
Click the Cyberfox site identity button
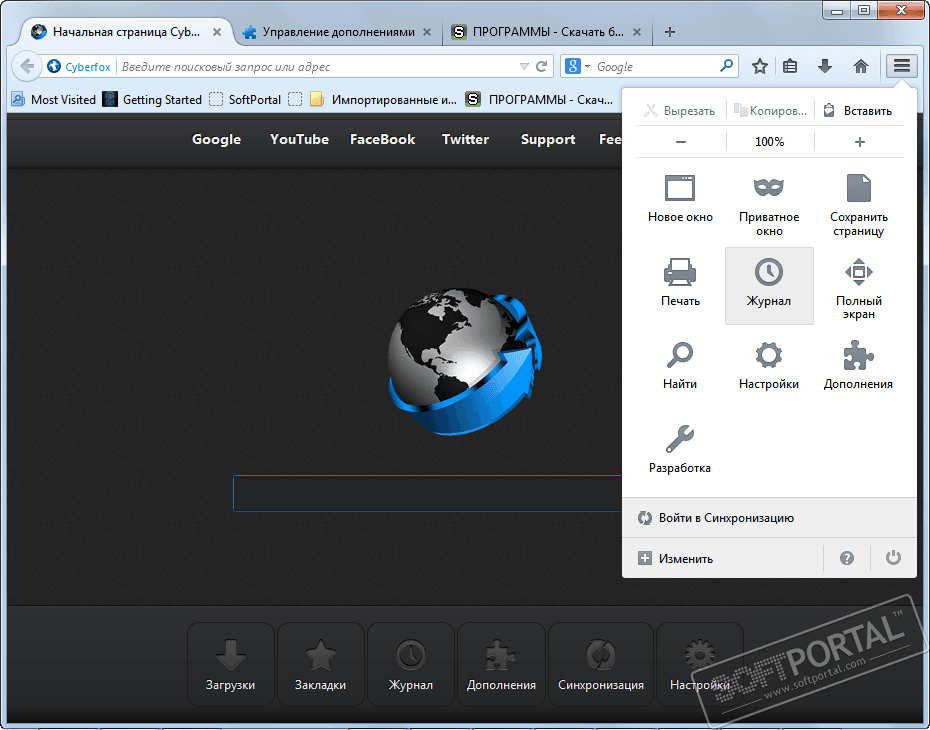point(79,66)
